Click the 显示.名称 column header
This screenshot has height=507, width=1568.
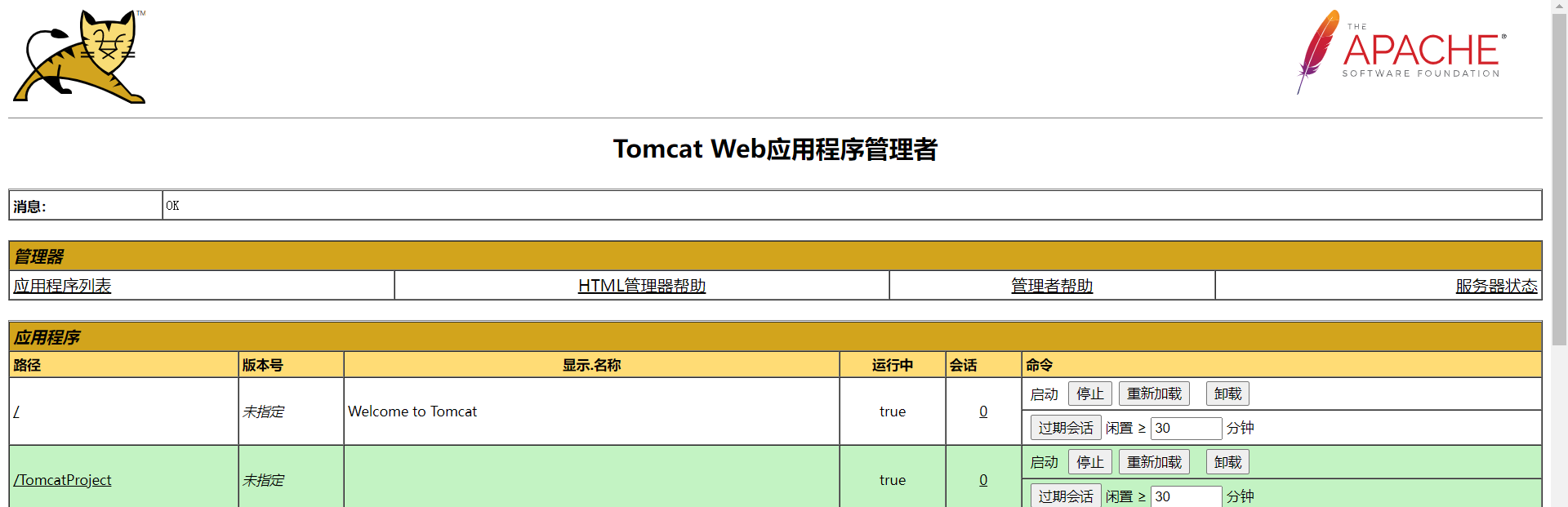click(591, 365)
